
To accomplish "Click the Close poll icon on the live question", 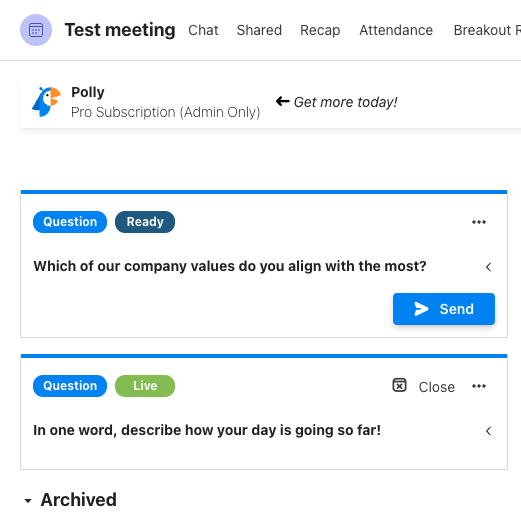I will 399,385.
